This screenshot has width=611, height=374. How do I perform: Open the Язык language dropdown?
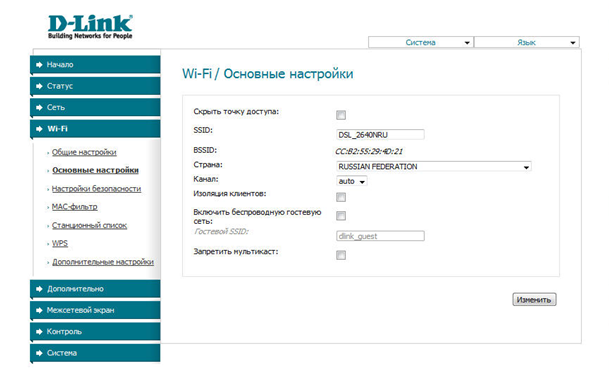coord(527,42)
